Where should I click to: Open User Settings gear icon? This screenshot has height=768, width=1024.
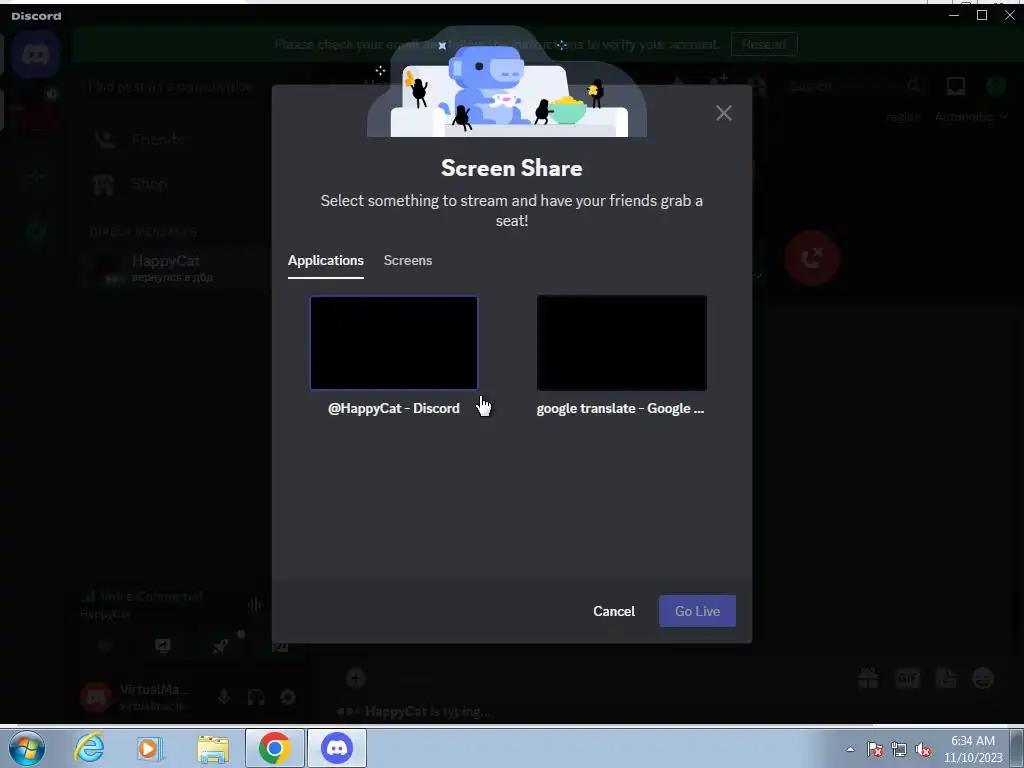click(288, 697)
